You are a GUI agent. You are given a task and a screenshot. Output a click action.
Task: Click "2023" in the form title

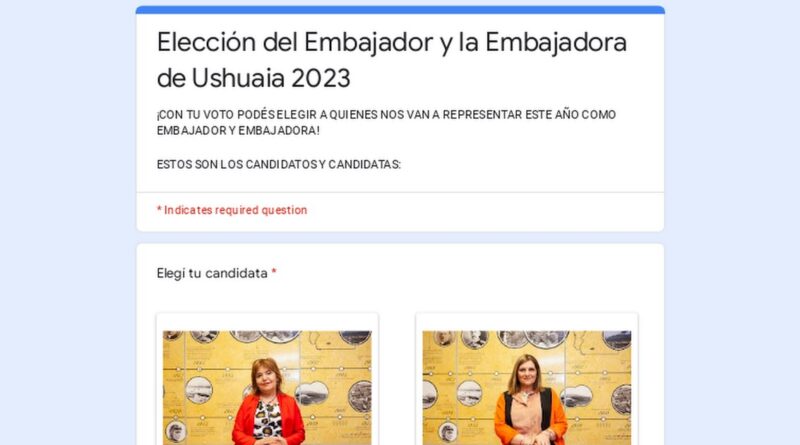[321, 78]
